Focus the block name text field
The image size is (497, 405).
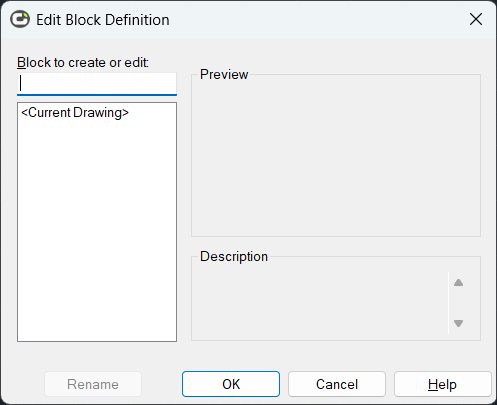click(97, 84)
